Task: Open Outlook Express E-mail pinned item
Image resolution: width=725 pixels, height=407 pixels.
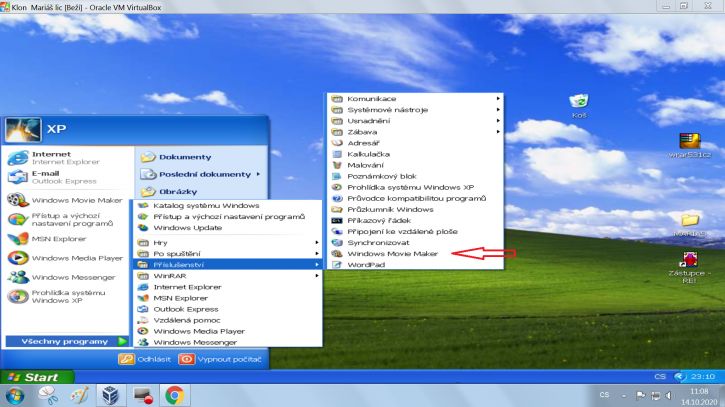Action: point(66,177)
